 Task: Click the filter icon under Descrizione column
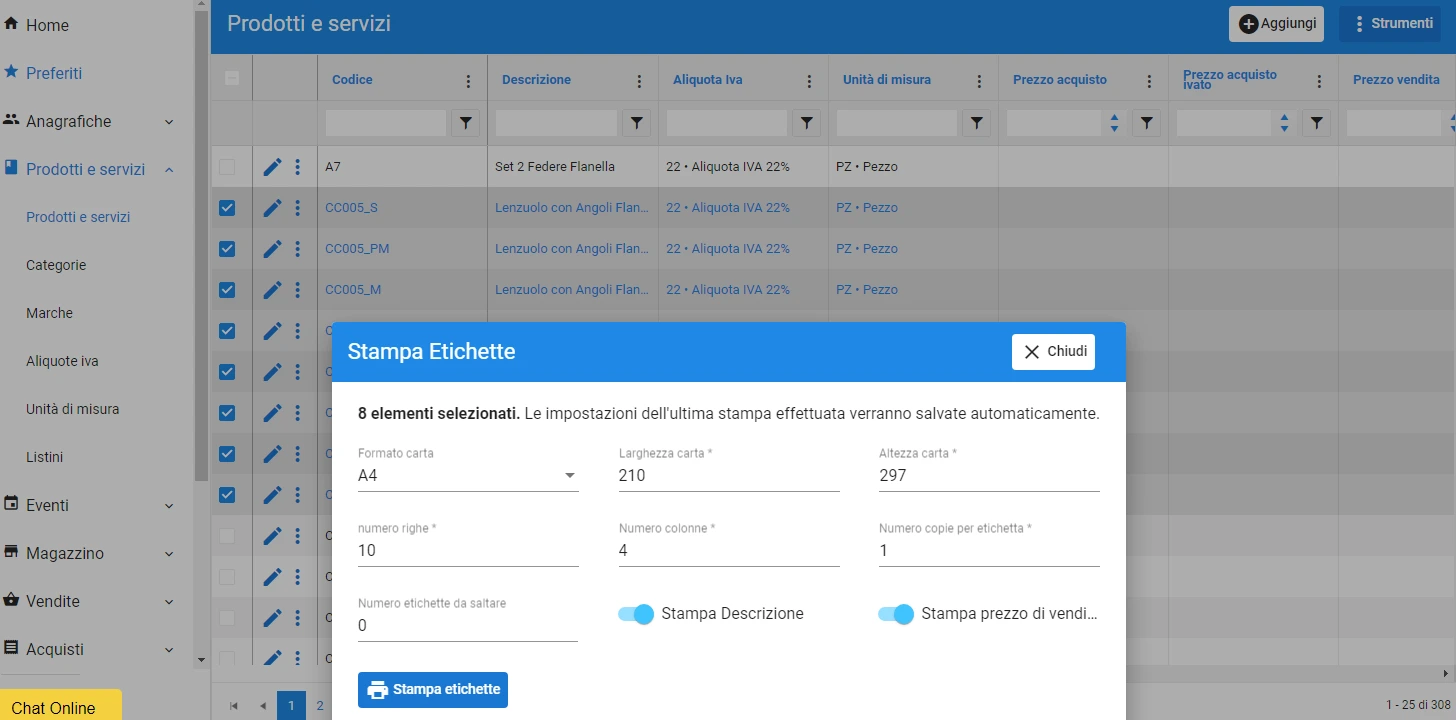click(636, 123)
